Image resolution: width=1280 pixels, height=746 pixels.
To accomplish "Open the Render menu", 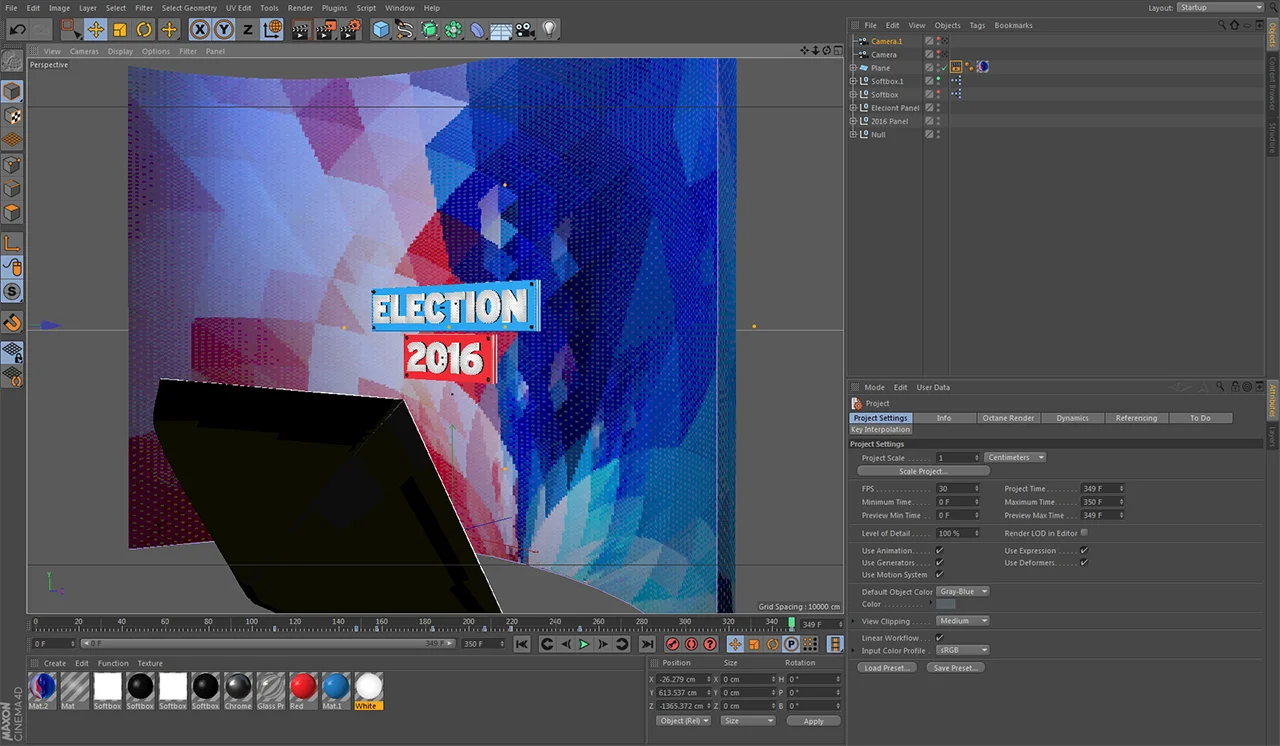I will (300, 8).
